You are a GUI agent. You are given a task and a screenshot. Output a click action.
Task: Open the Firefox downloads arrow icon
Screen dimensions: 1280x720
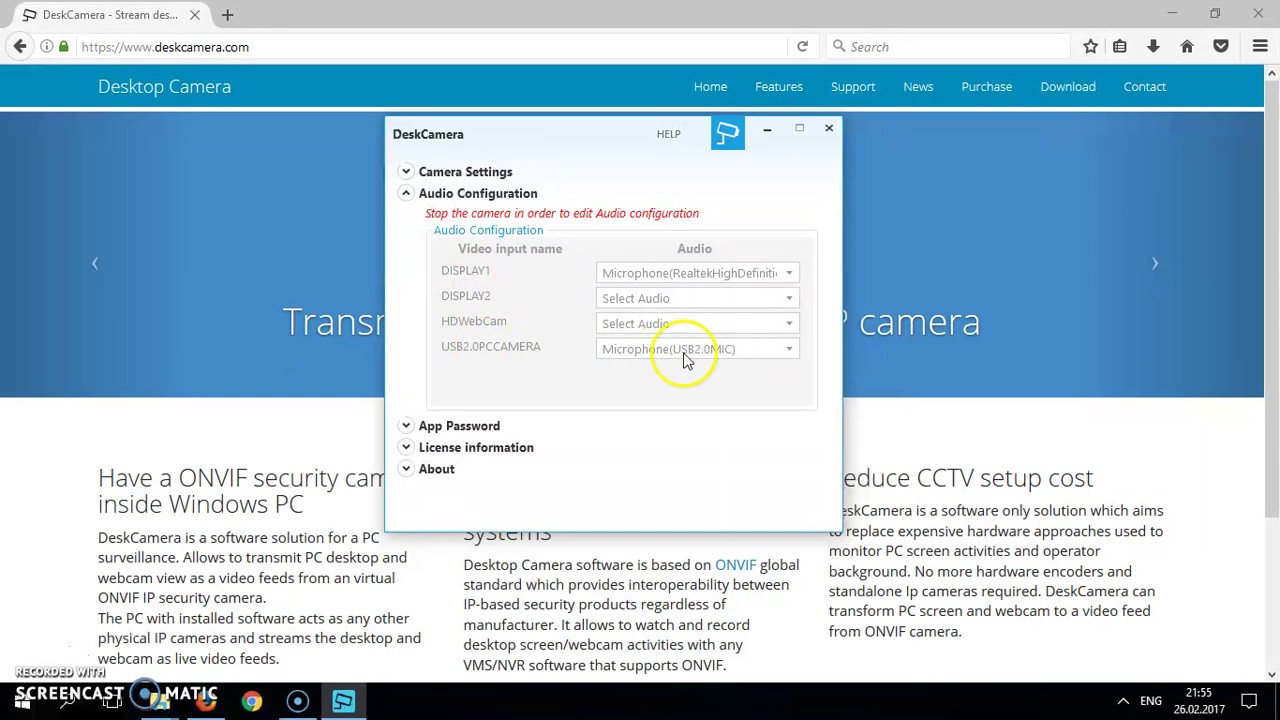[x=1153, y=46]
